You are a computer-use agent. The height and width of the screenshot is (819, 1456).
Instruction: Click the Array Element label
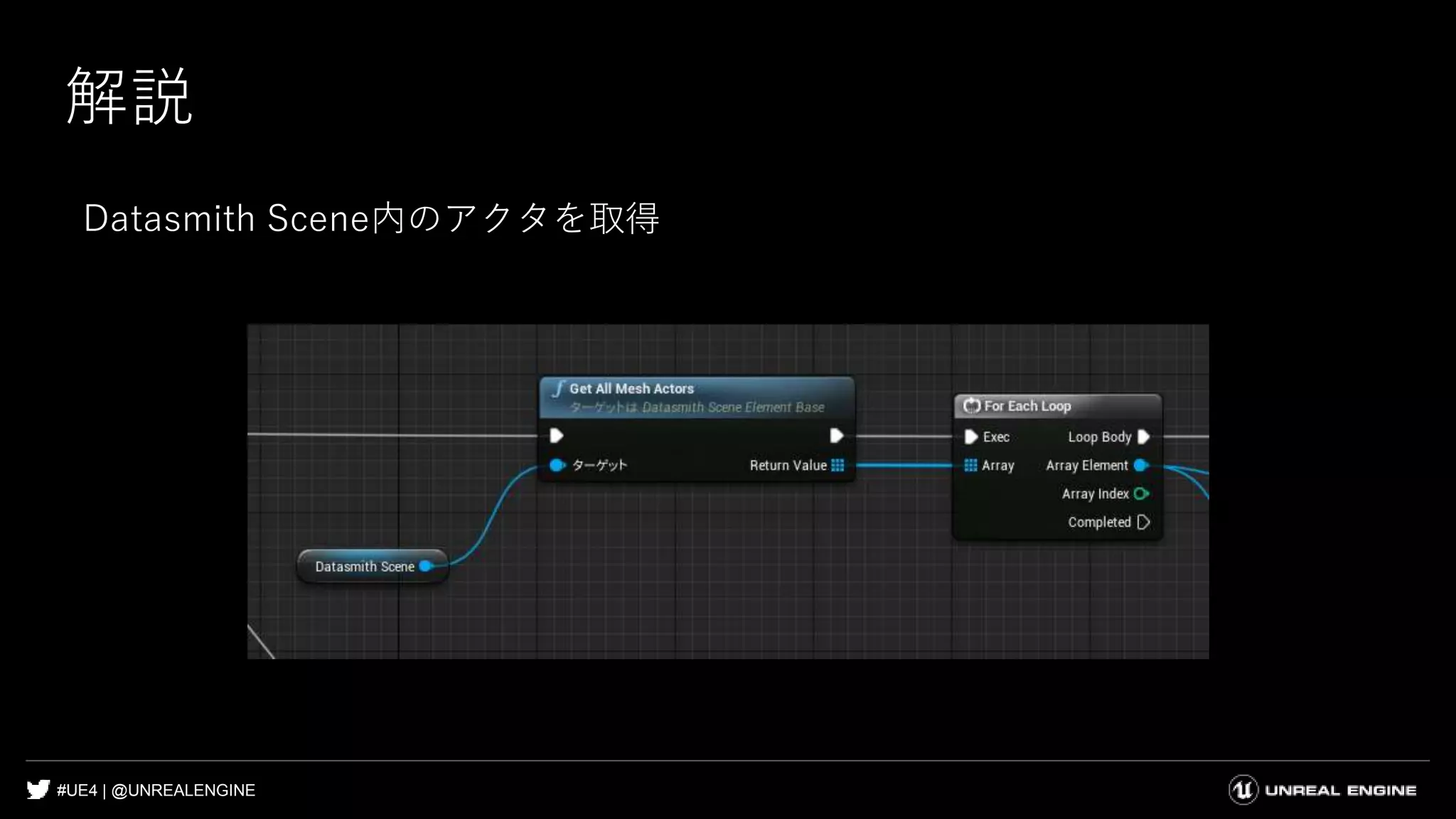click(x=1087, y=465)
